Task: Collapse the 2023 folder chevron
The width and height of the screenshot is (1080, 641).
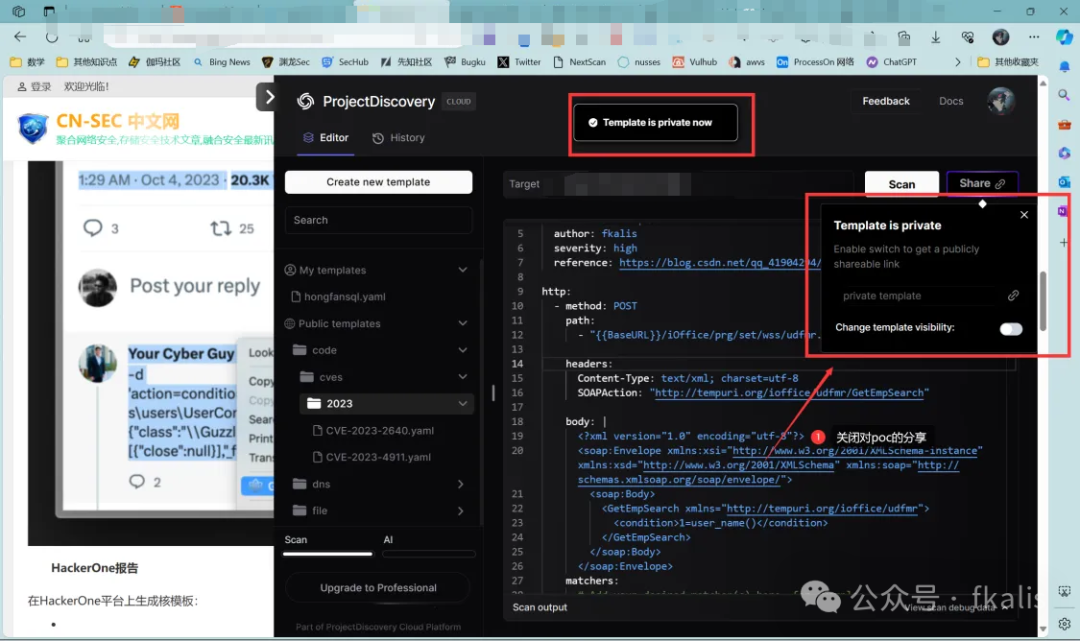Action: pos(462,404)
